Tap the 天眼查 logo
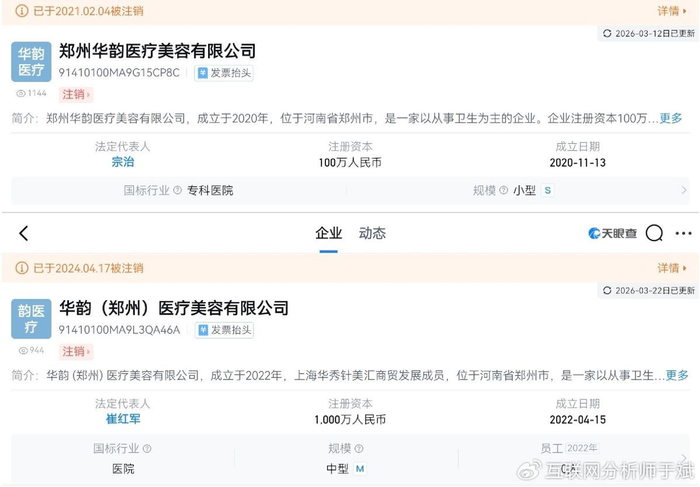This screenshot has height=487, width=700. [612, 233]
